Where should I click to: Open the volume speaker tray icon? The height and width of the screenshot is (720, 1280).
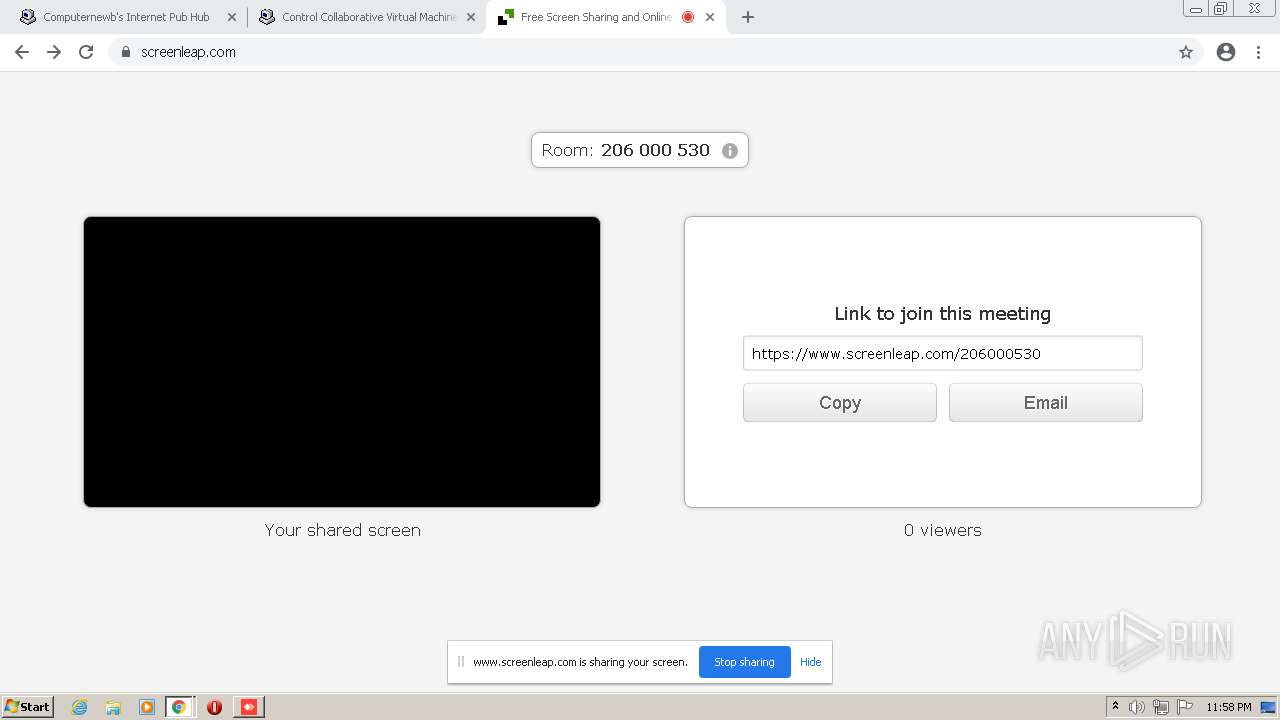pos(1137,707)
